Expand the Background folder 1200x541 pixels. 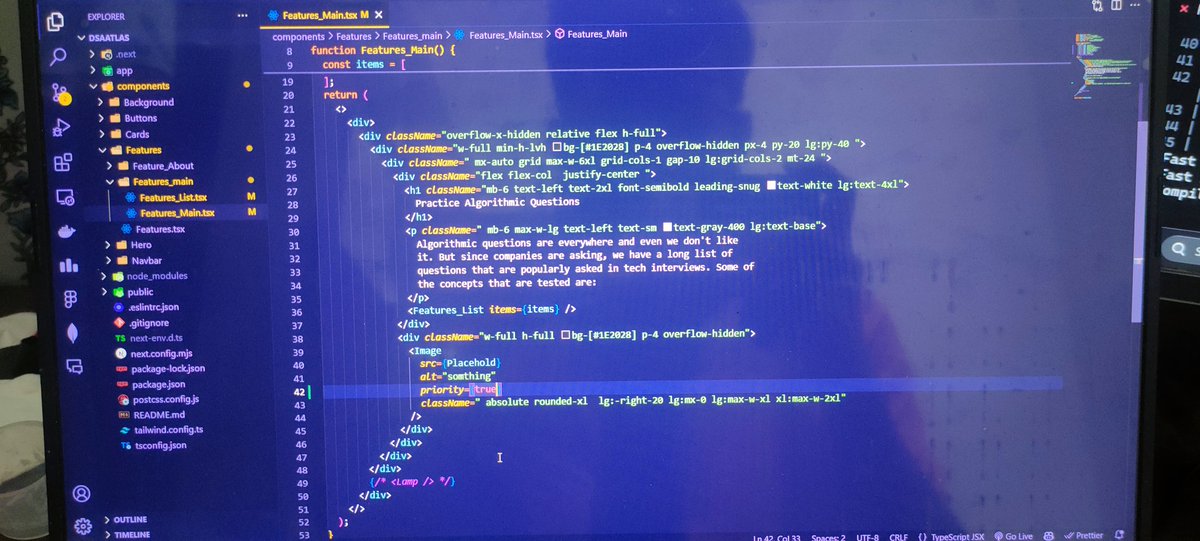click(101, 102)
